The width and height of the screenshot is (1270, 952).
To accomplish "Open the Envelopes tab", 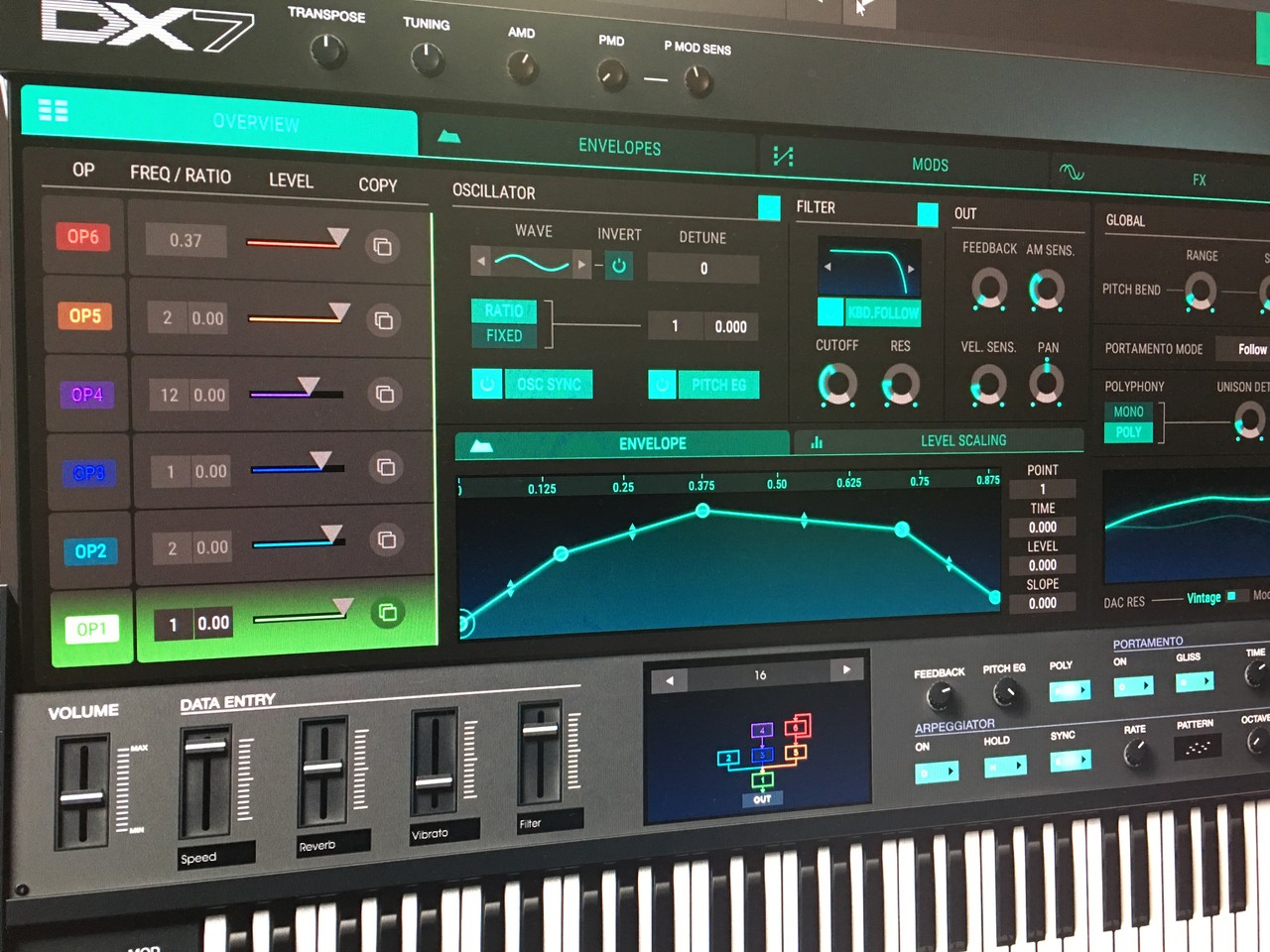I will [588, 145].
